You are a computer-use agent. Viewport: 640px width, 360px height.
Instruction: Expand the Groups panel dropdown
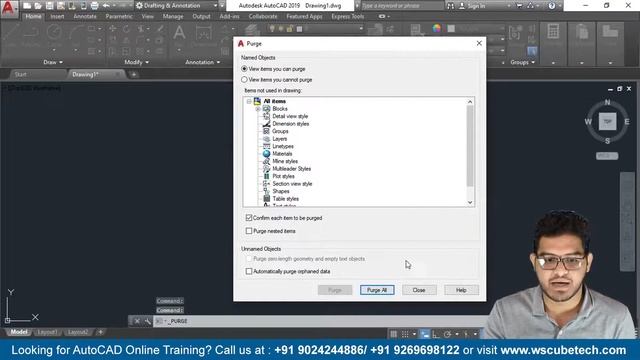coord(522,62)
